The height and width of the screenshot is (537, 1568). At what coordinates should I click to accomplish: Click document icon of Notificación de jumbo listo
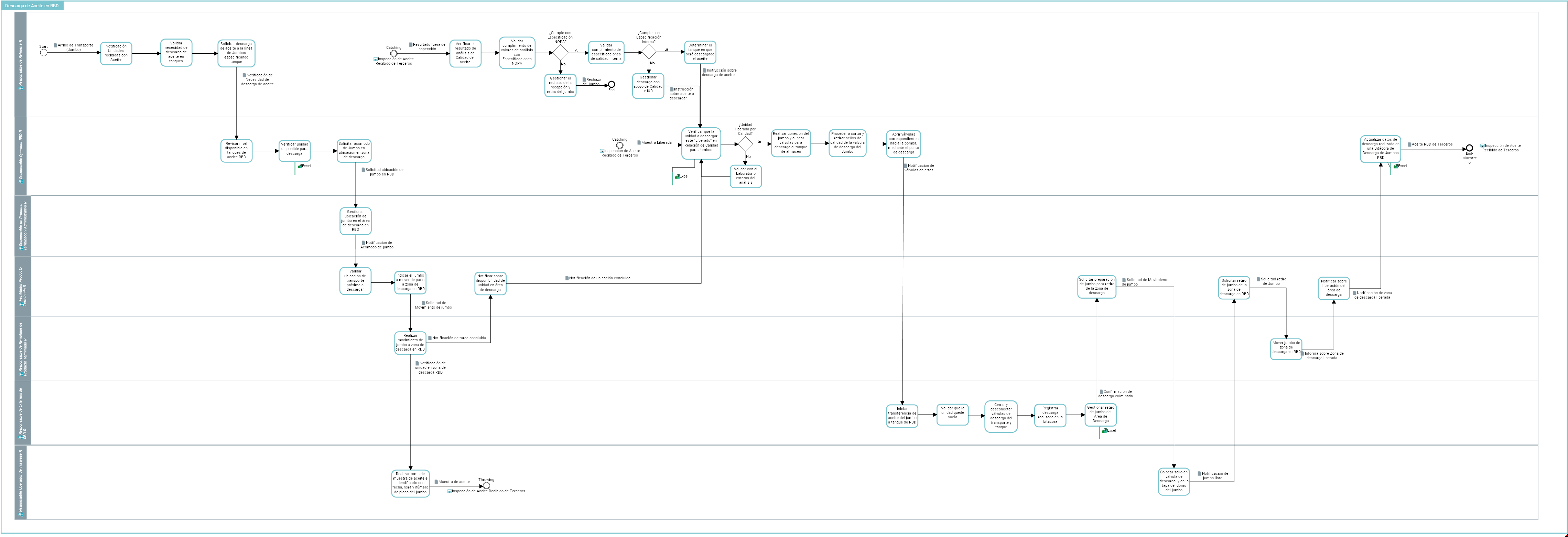pos(1199,473)
